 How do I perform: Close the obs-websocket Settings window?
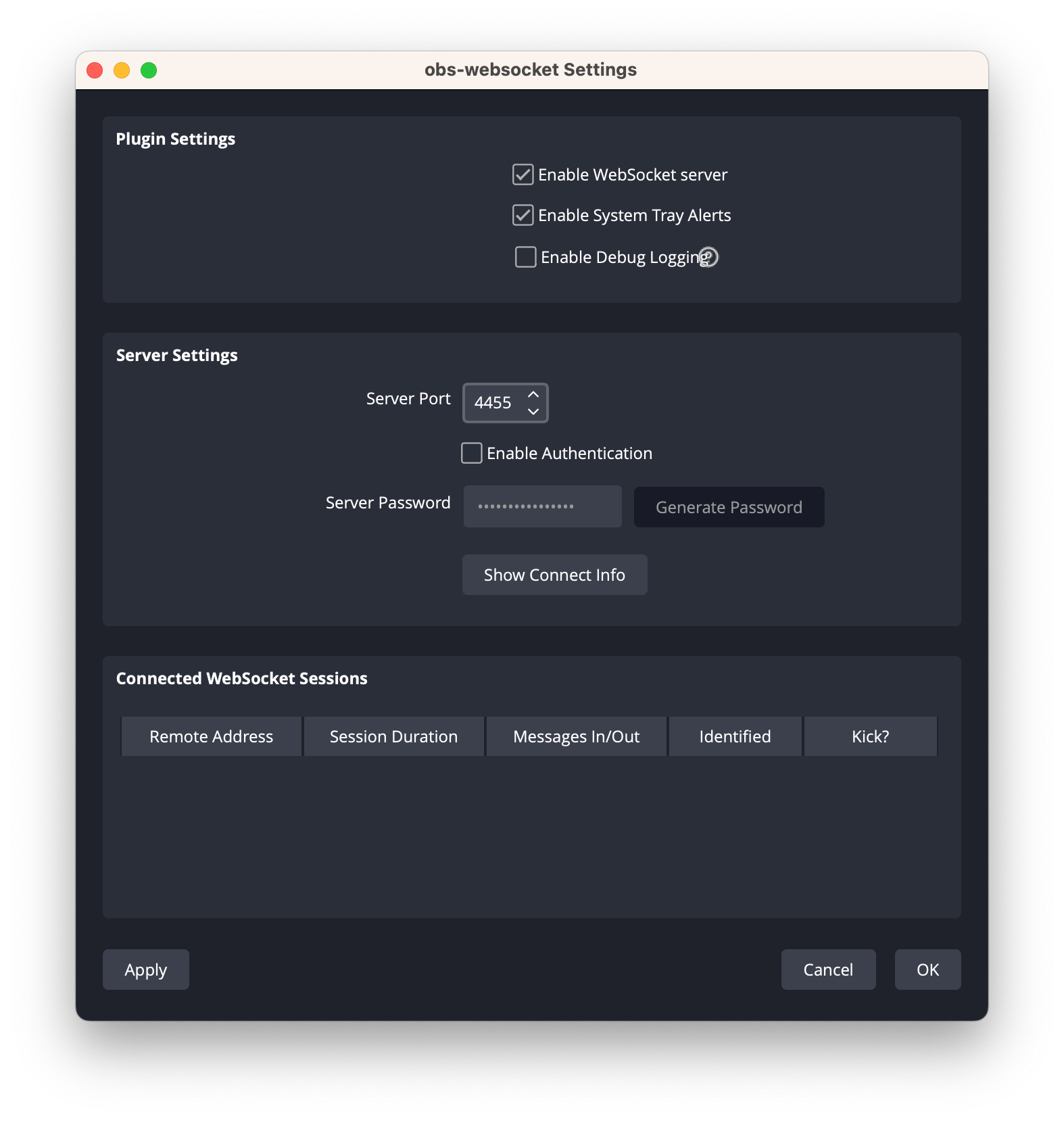click(x=95, y=70)
